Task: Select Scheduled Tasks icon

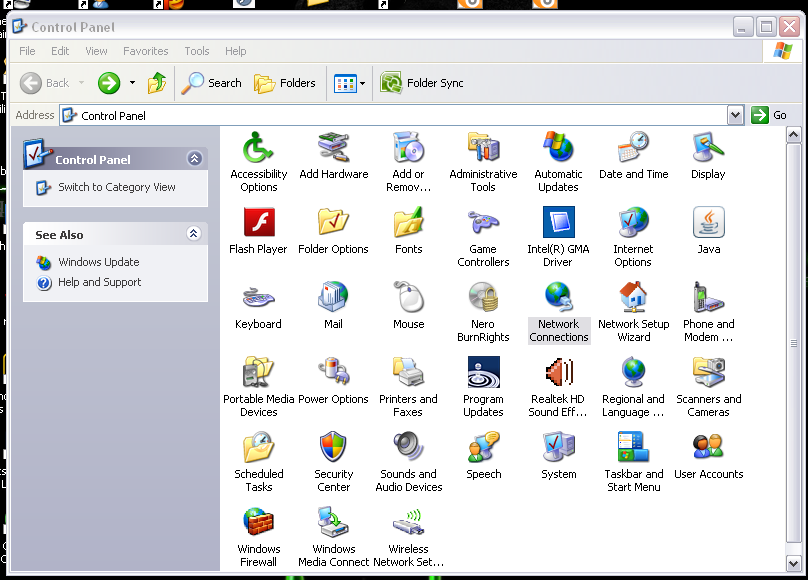Action: (258, 447)
